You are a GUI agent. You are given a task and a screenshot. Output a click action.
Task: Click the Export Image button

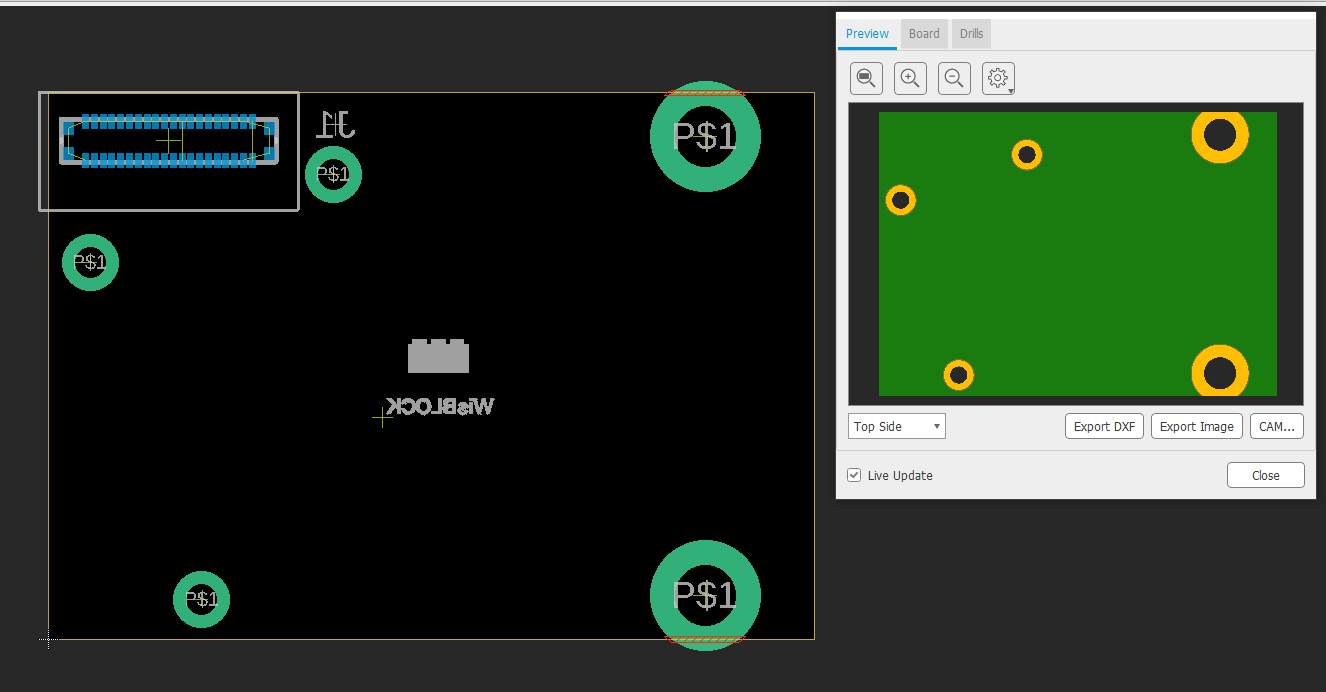[x=1196, y=426]
